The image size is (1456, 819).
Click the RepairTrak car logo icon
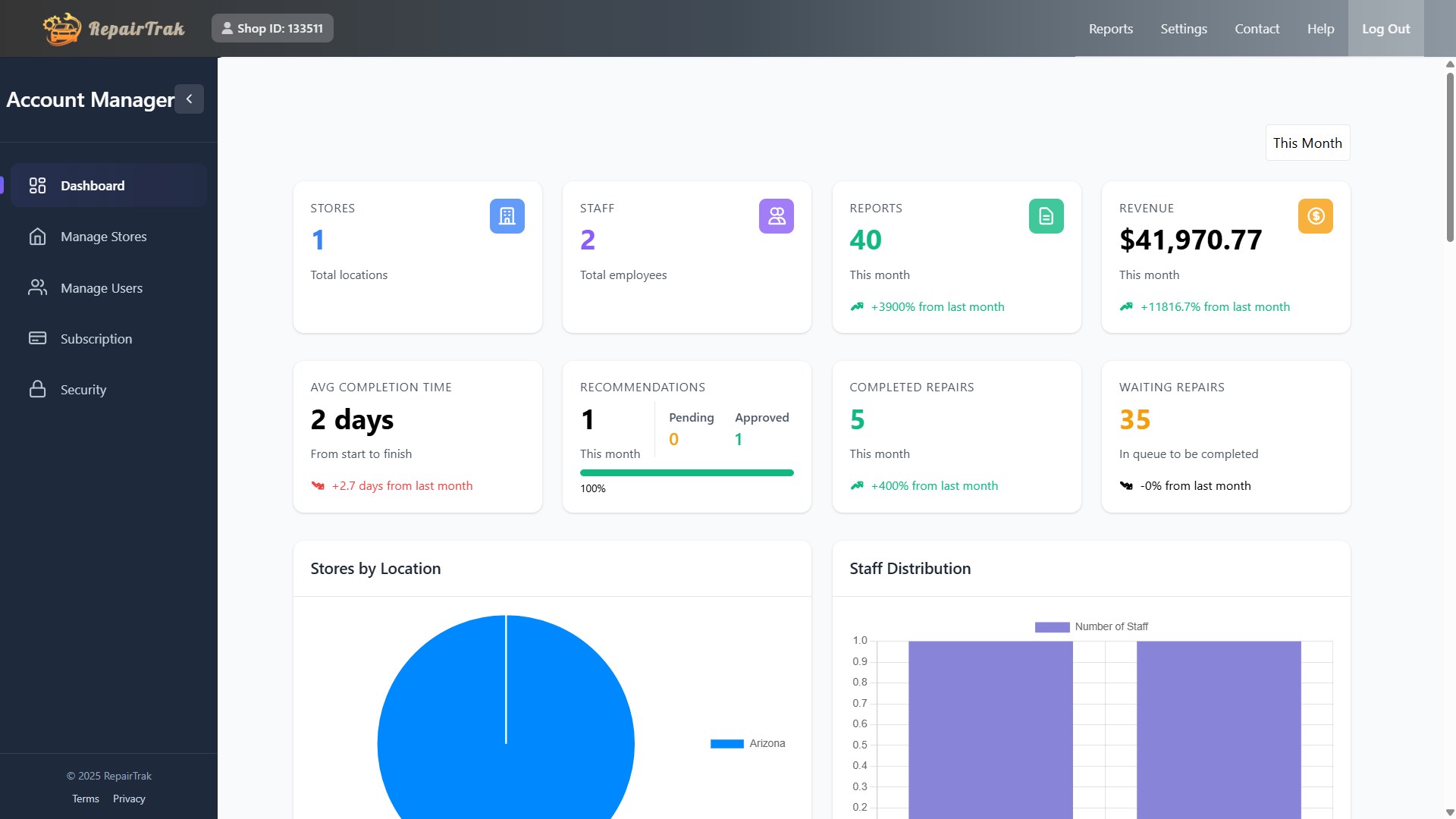pyautogui.click(x=62, y=29)
